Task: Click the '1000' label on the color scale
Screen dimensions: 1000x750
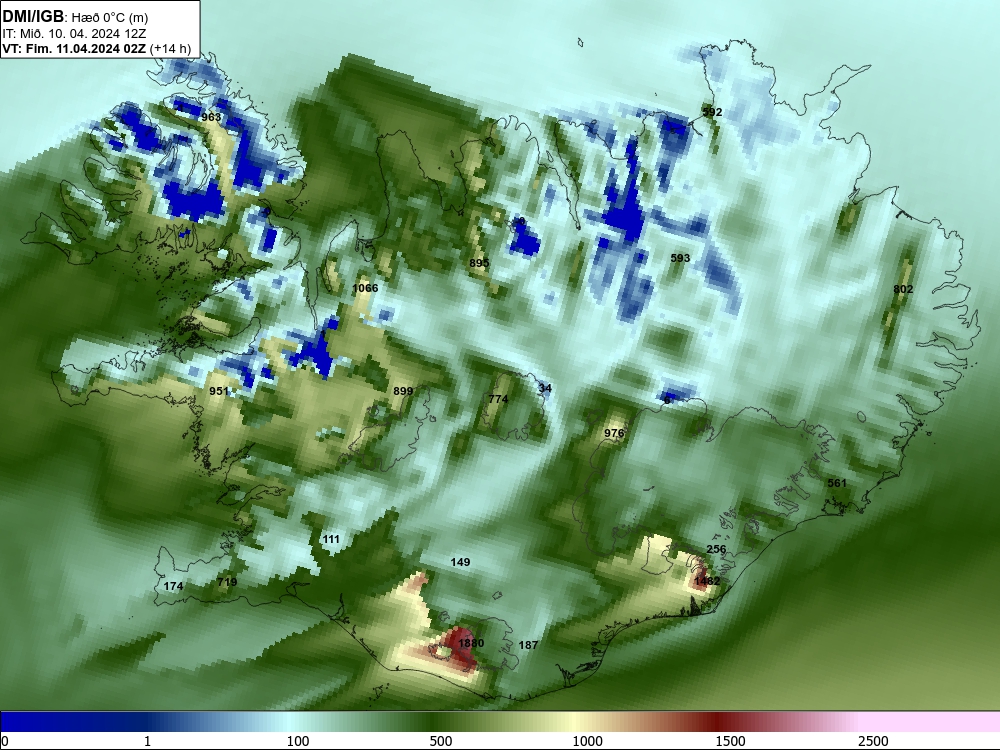Action: [x=587, y=741]
